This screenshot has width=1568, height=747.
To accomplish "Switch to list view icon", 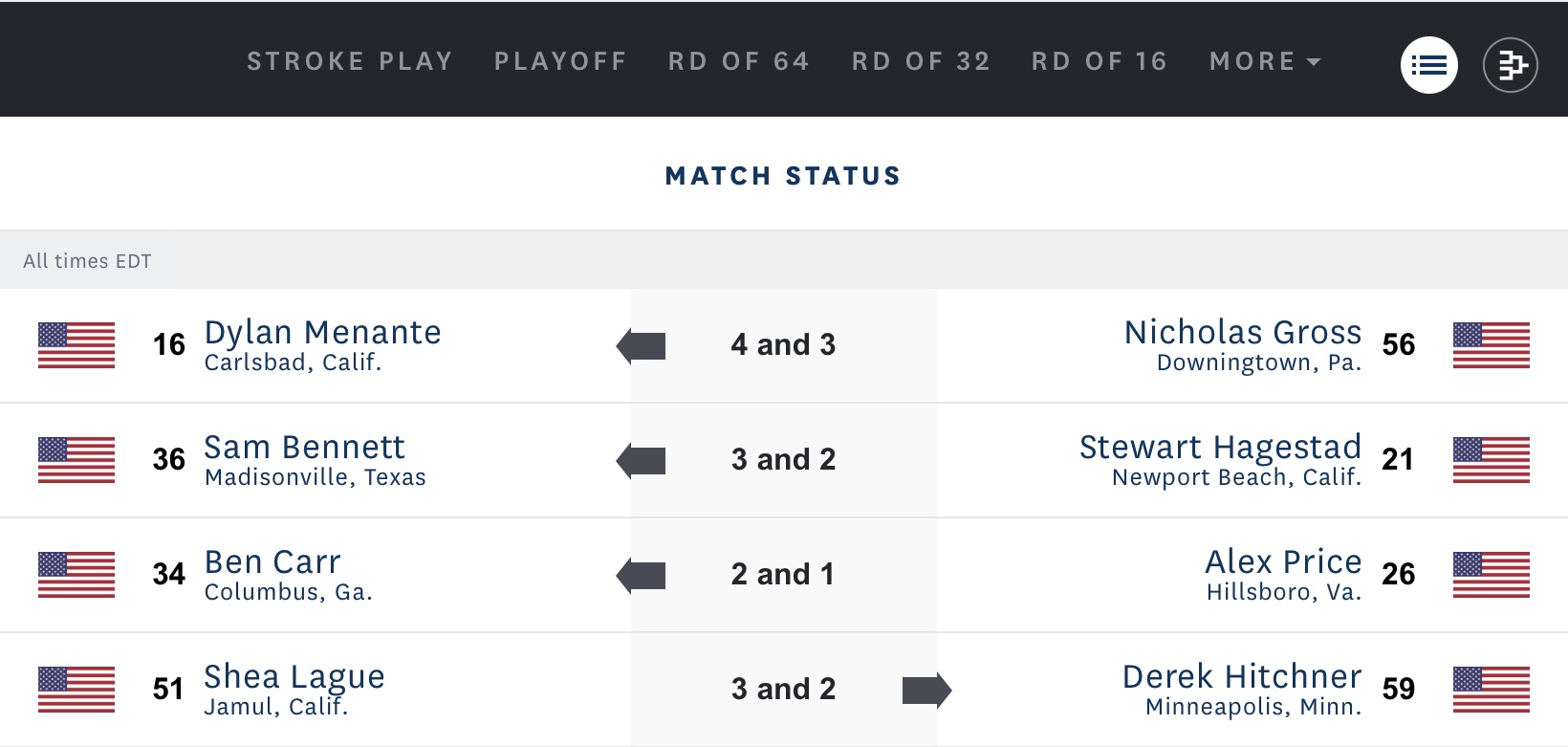I will pyautogui.click(x=1428, y=65).
